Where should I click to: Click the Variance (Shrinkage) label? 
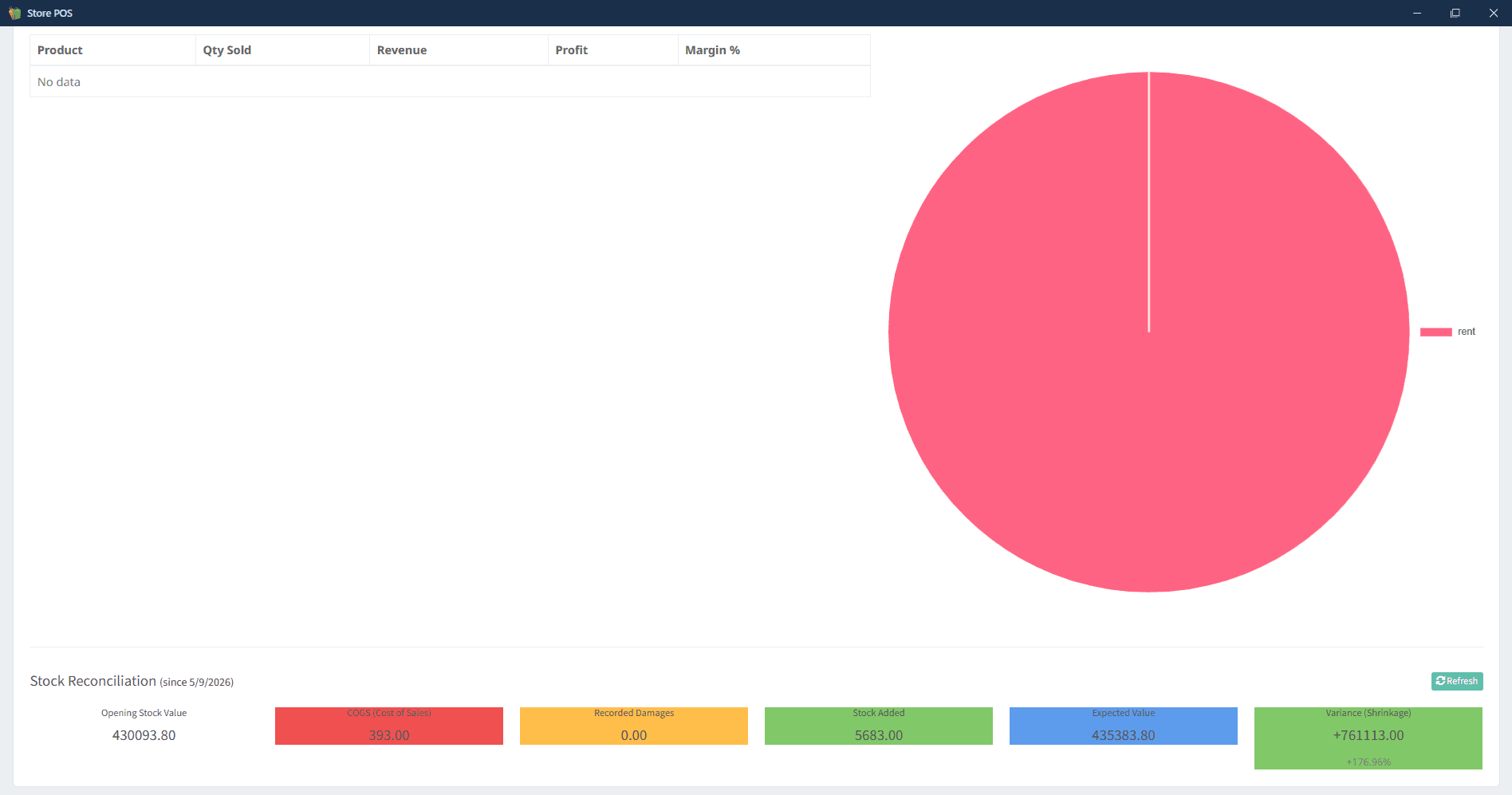pyautogui.click(x=1368, y=713)
